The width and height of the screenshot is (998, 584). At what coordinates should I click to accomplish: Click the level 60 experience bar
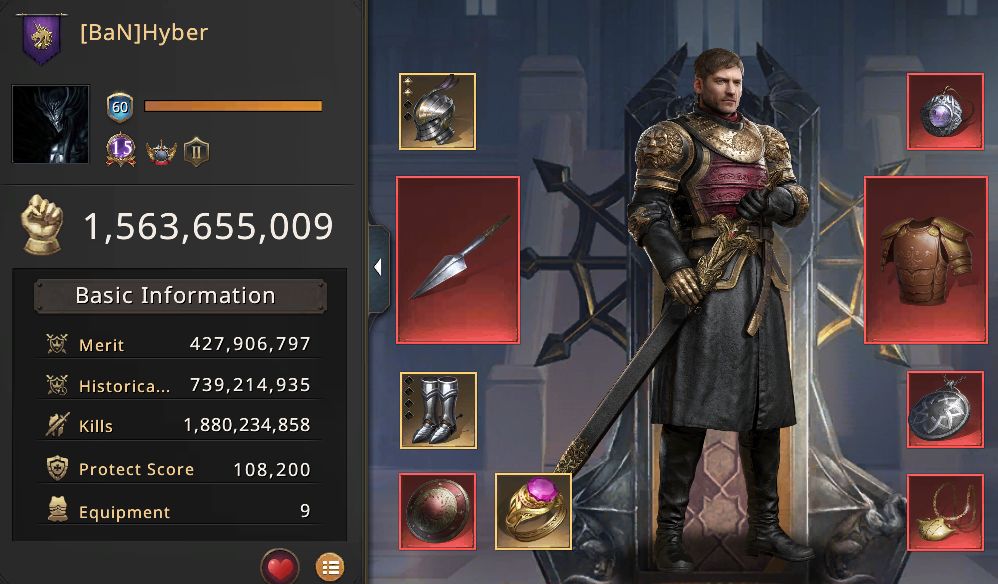coord(233,106)
